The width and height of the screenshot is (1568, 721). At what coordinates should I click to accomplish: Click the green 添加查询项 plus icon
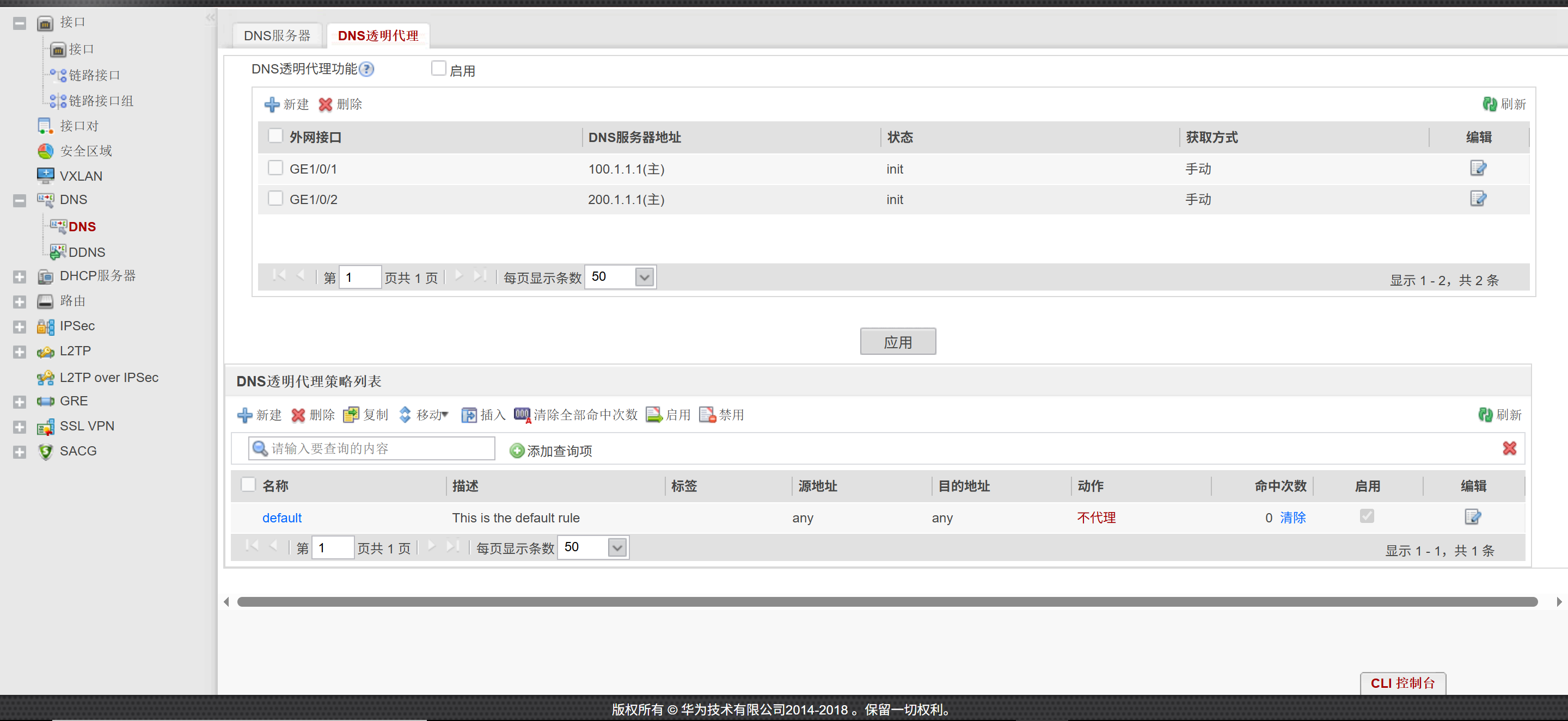516,450
